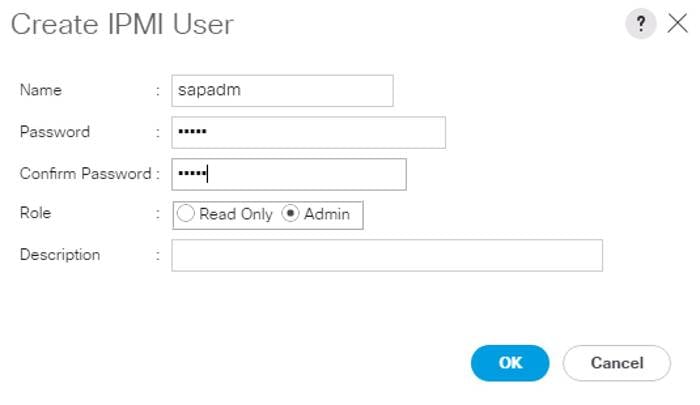Click the Description label
The width and height of the screenshot is (700, 405).
point(60,255)
